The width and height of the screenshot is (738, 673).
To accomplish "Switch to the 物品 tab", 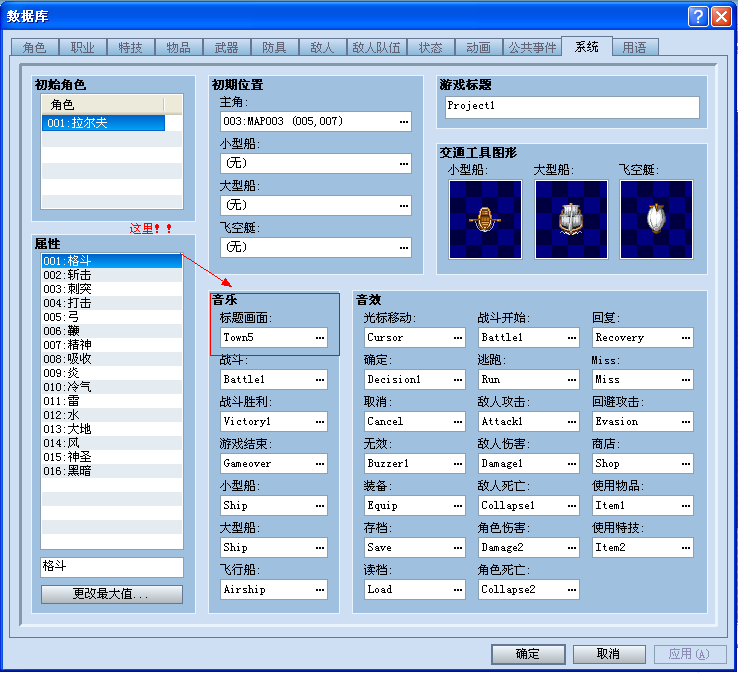I will pyautogui.click(x=179, y=48).
